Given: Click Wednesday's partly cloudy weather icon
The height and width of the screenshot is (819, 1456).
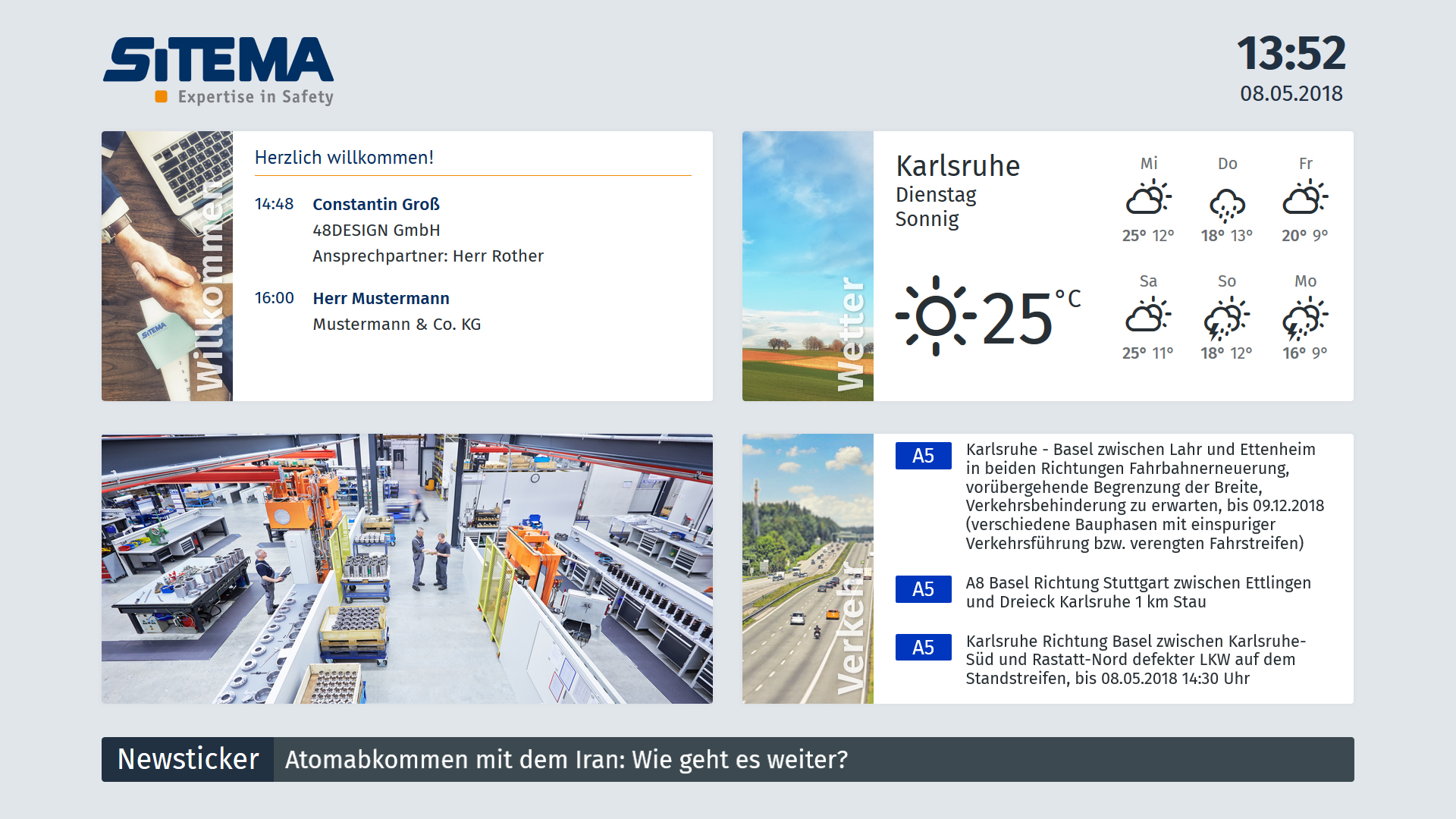Looking at the screenshot, I should click(x=1148, y=199).
